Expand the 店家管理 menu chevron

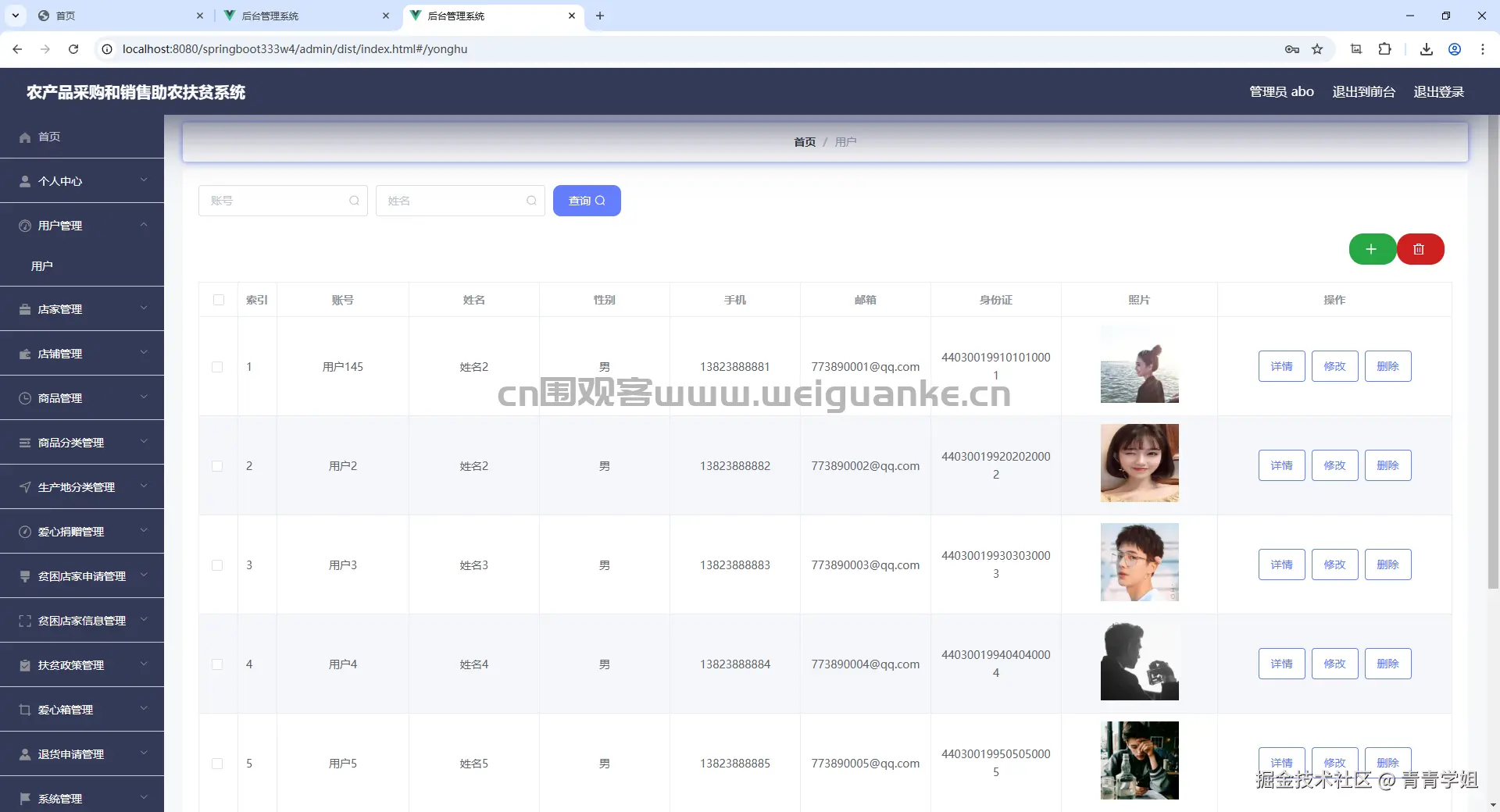coord(144,308)
